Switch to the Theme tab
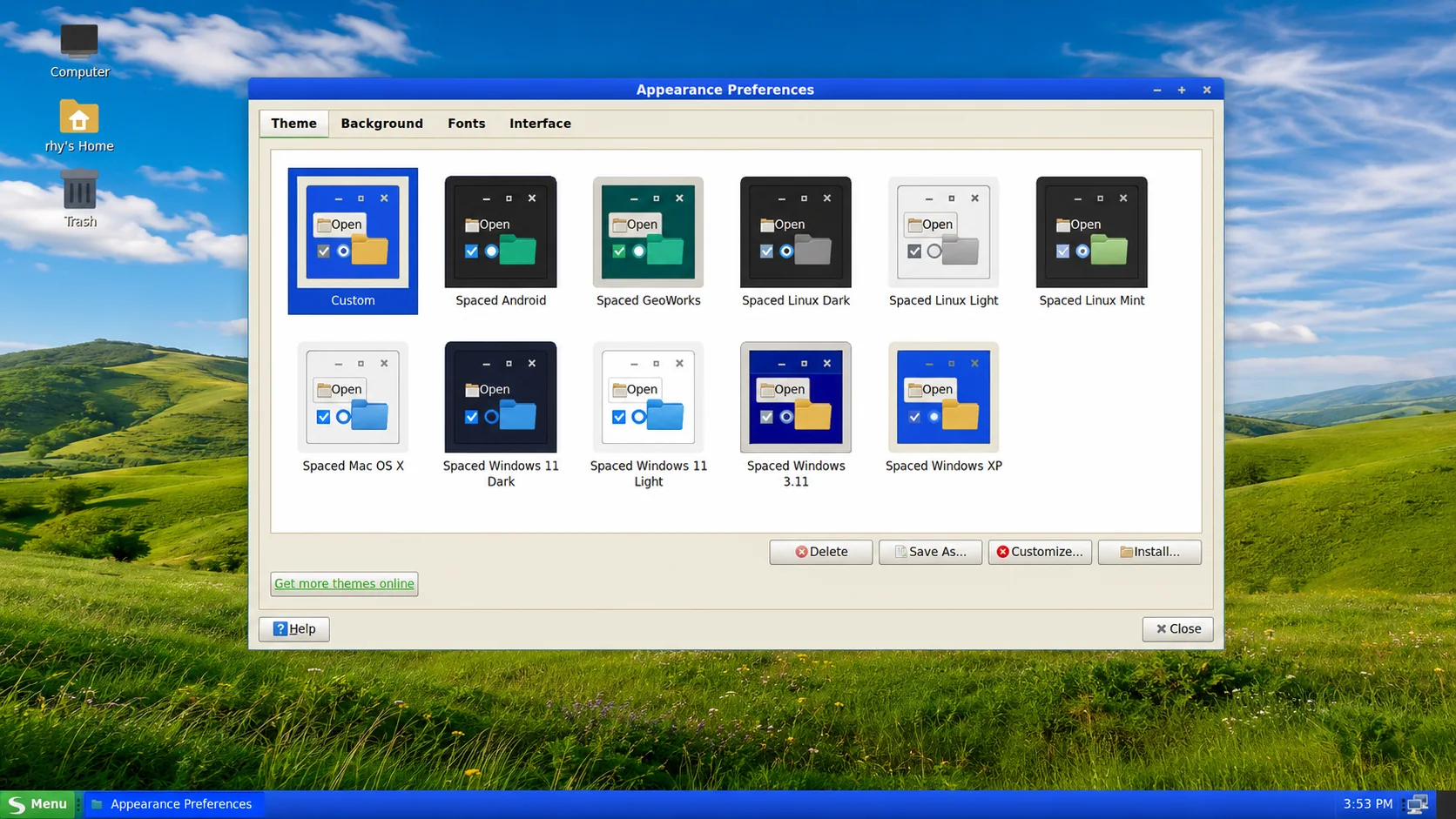The width and height of the screenshot is (1456, 819). (293, 124)
